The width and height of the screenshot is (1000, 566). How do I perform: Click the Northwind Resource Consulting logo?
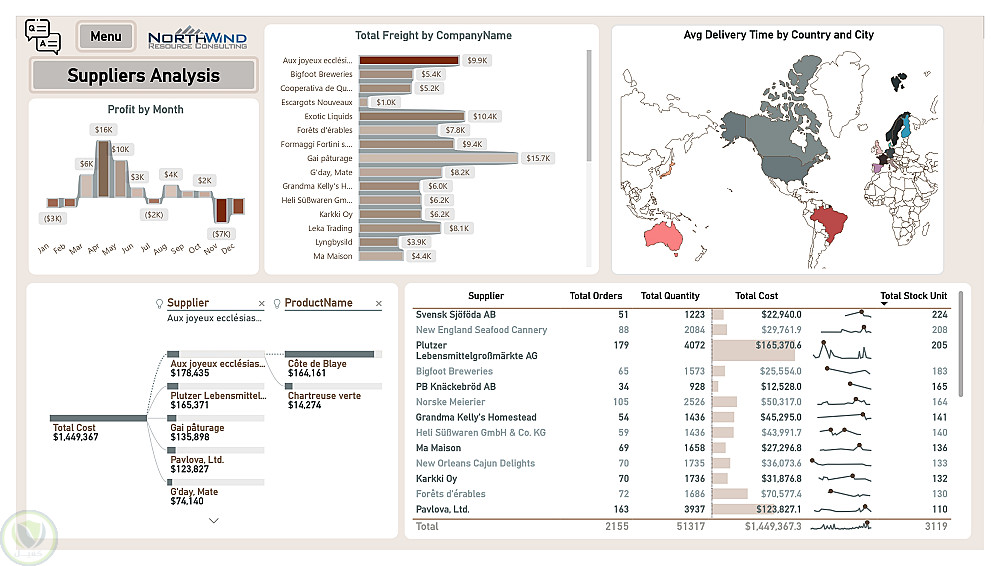pos(198,38)
